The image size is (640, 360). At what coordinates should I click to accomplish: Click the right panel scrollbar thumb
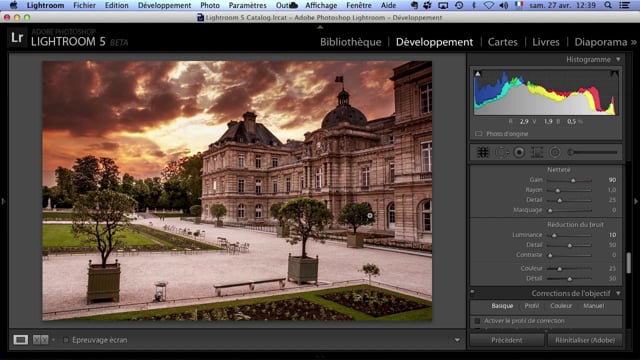click(x=629, y=263)
